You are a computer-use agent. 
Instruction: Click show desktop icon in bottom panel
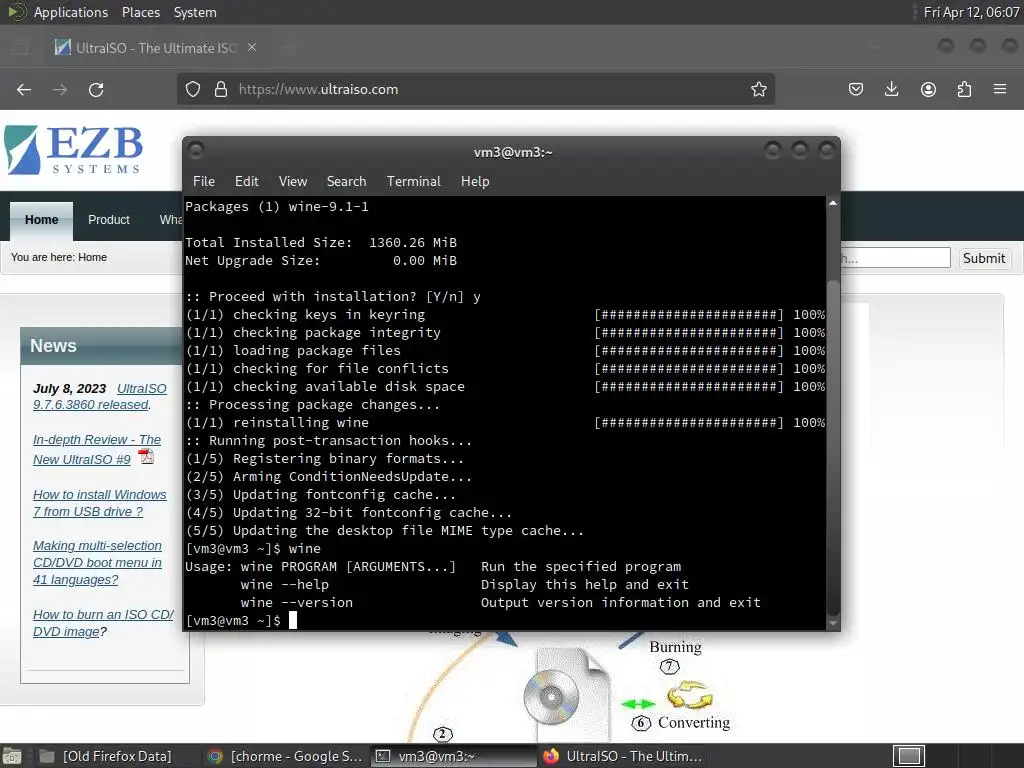[12, 756]
